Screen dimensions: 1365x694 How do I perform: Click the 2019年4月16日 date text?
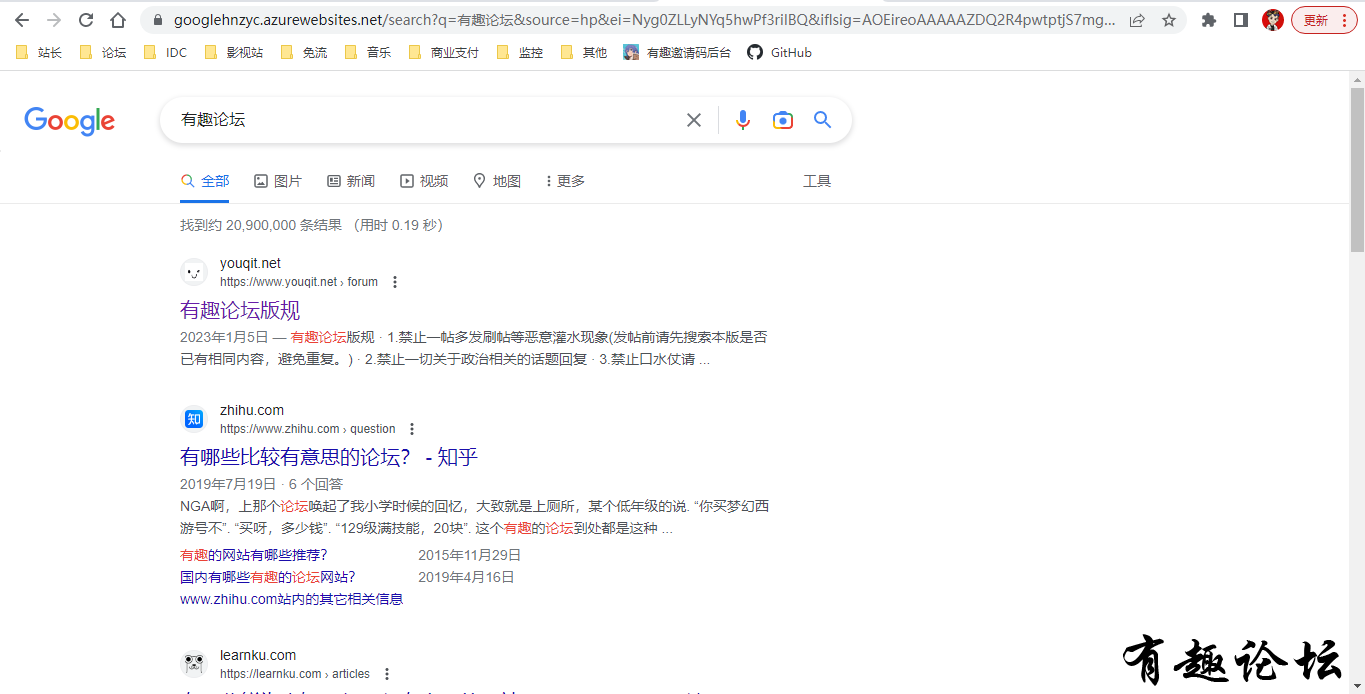coord(466,577)
